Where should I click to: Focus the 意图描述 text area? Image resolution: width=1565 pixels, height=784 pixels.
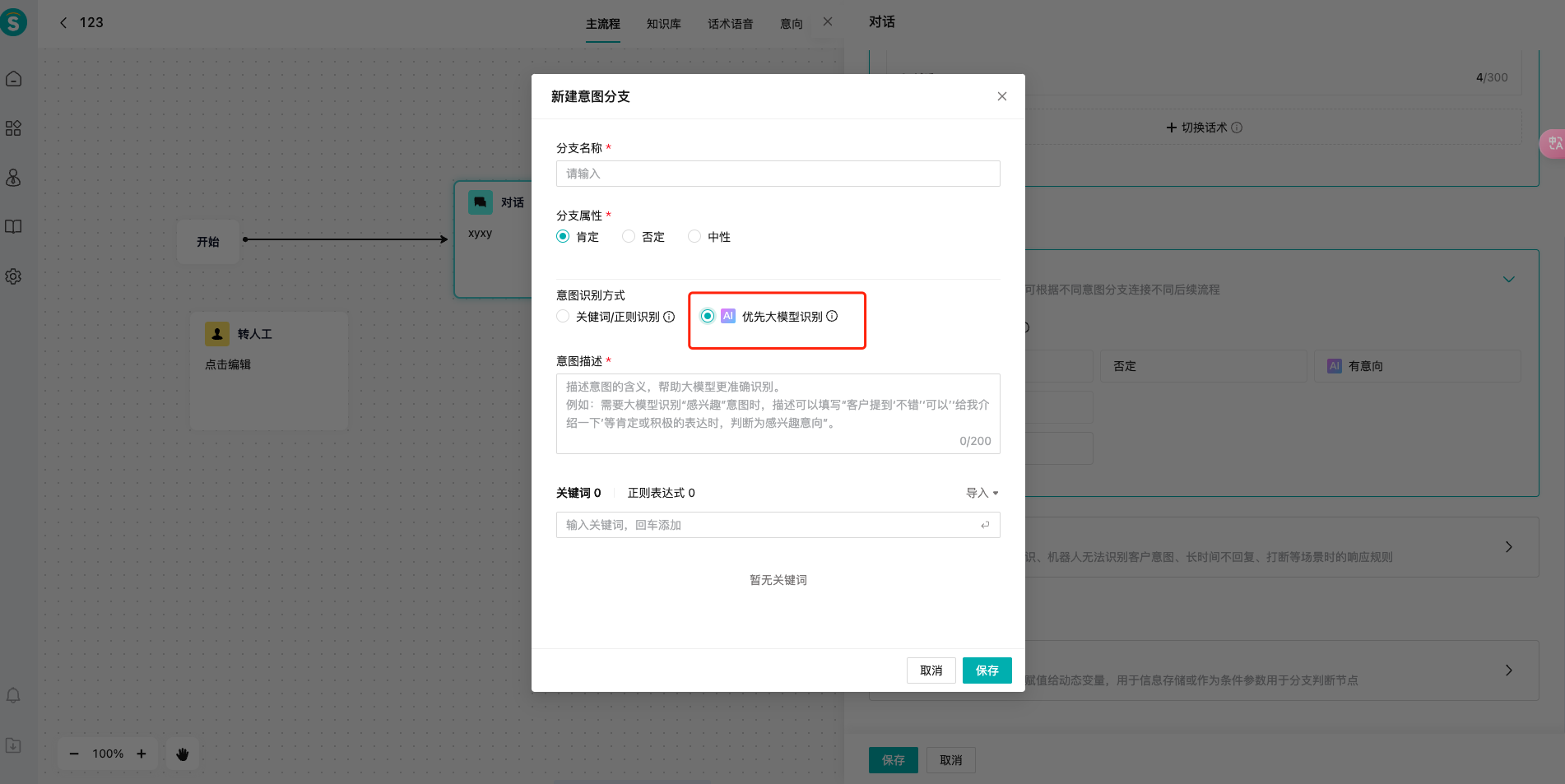point(778,414)
